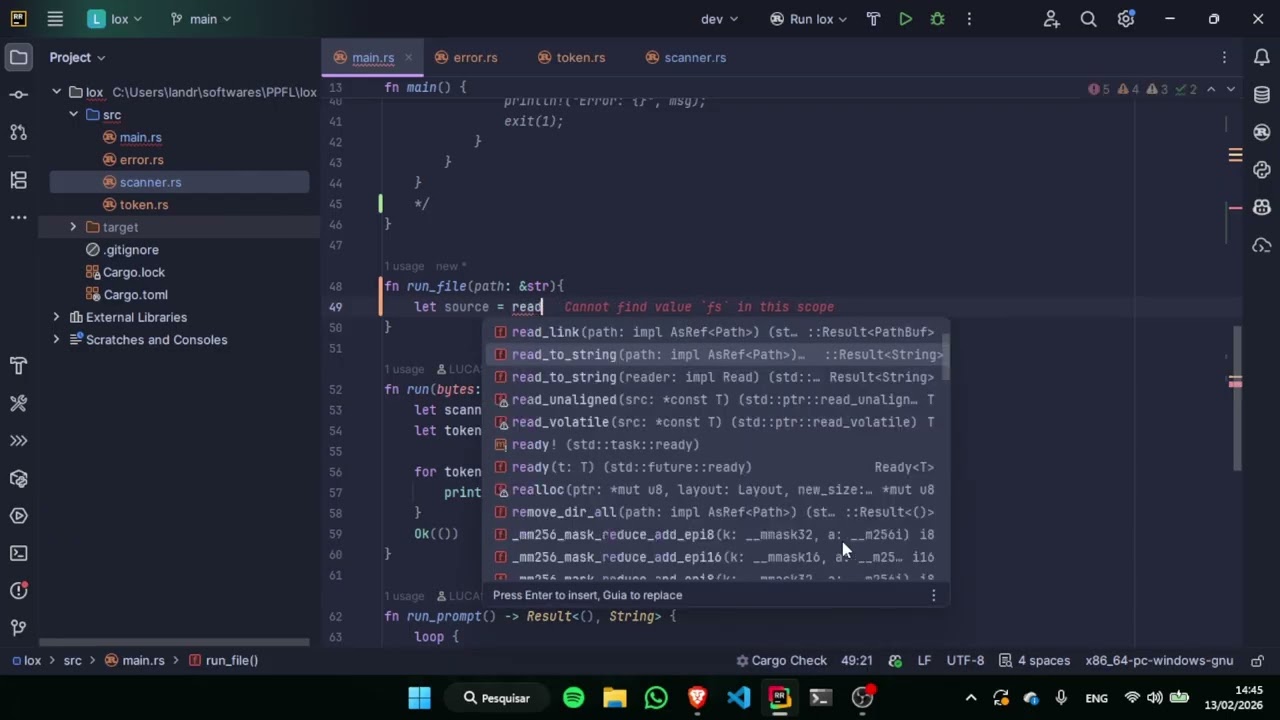Image resolution: width=1280 pixels, height=720 pixels.
Task: Expand External Libraries
Action: pos(56,317)
